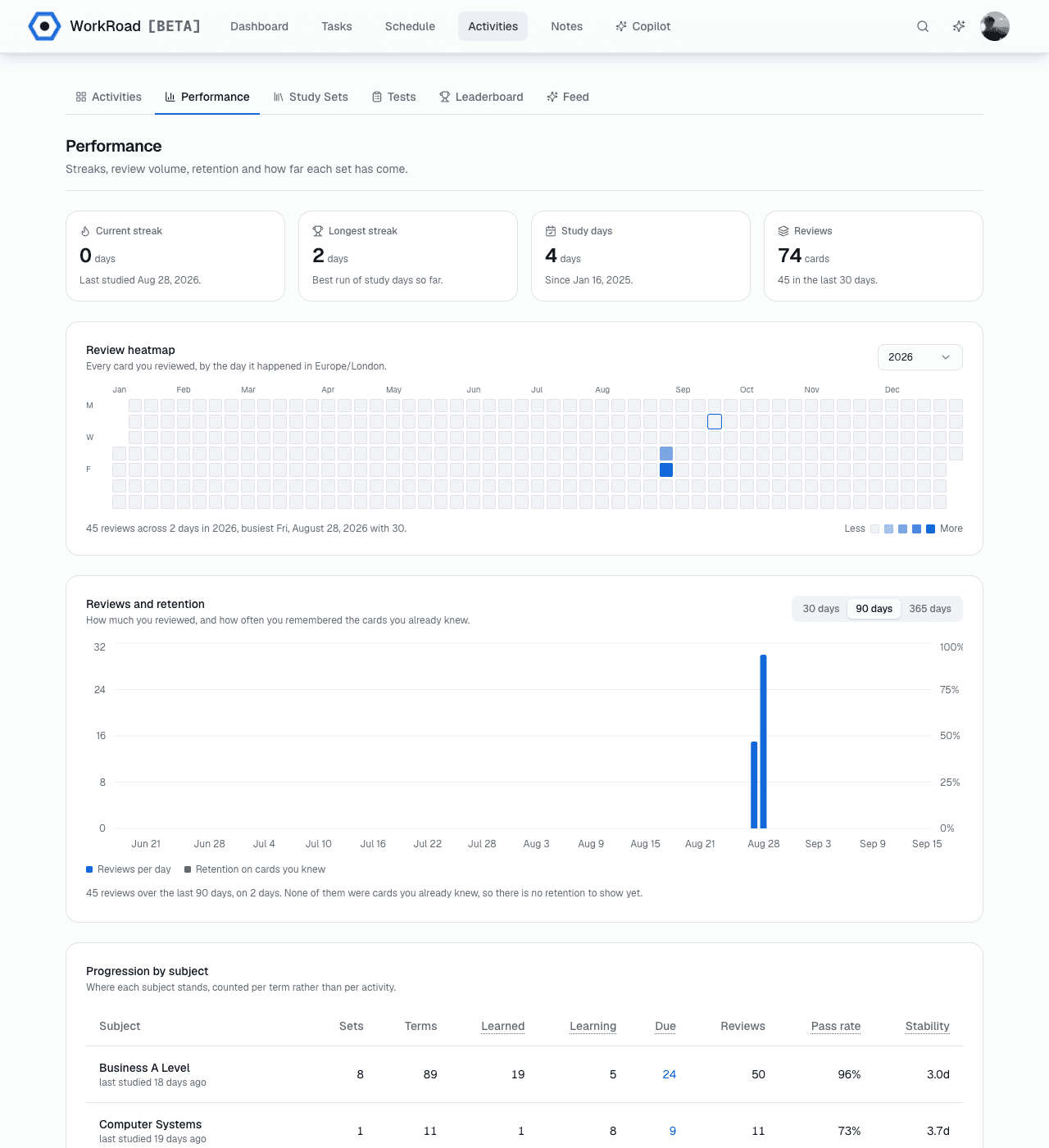Open the Dashboard nav item
Viewport: 1049px width, 1148px height.
[259, 26]
